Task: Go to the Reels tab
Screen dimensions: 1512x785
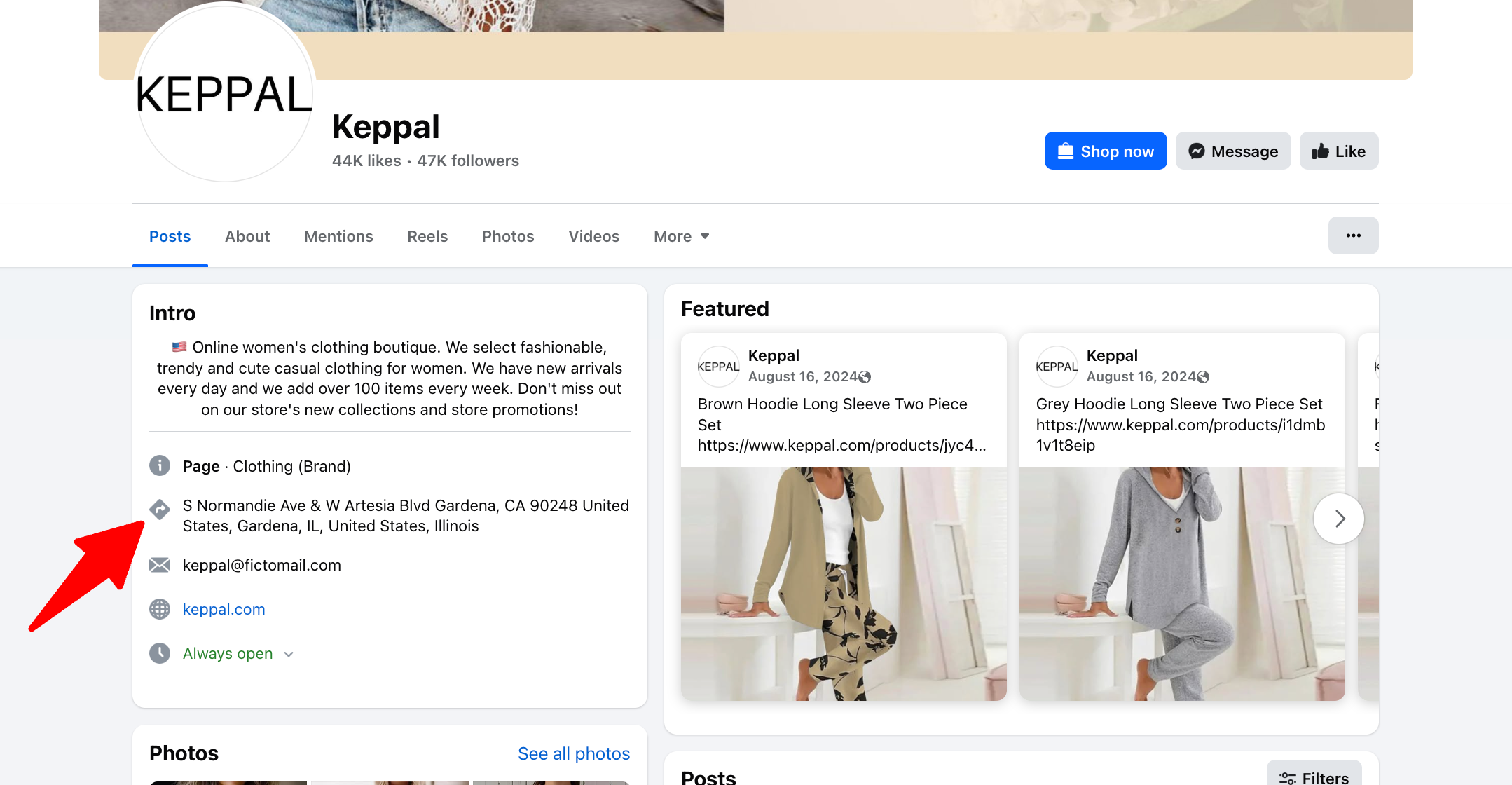Action: click(427, 236)
